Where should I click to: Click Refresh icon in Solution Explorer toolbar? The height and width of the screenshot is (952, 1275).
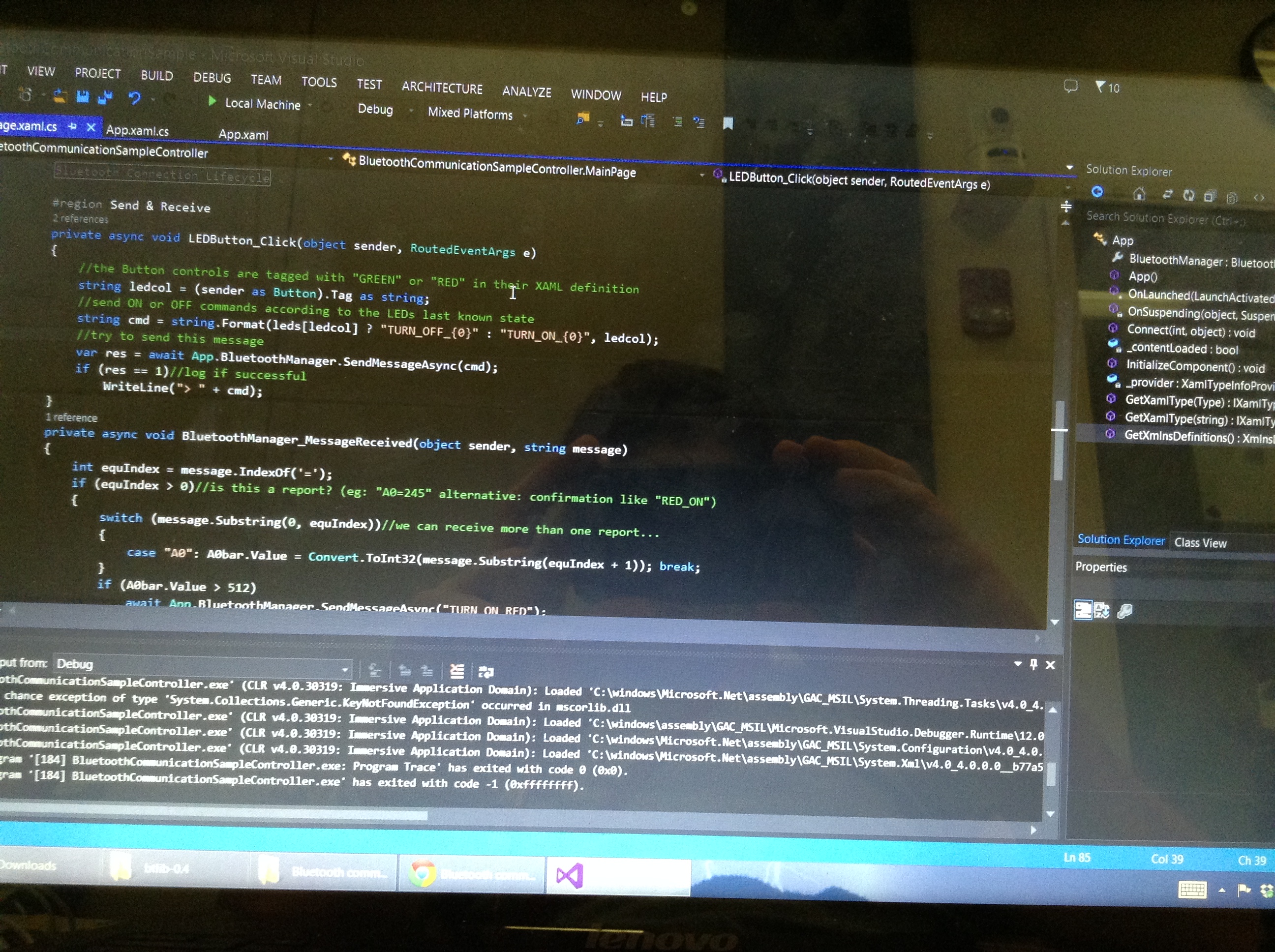click(x=1188, y=196)
